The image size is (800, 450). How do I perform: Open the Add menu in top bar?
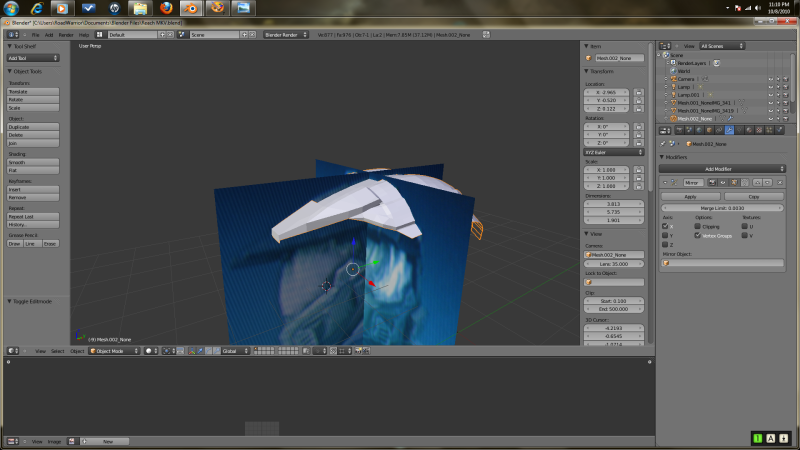[49, 35]
